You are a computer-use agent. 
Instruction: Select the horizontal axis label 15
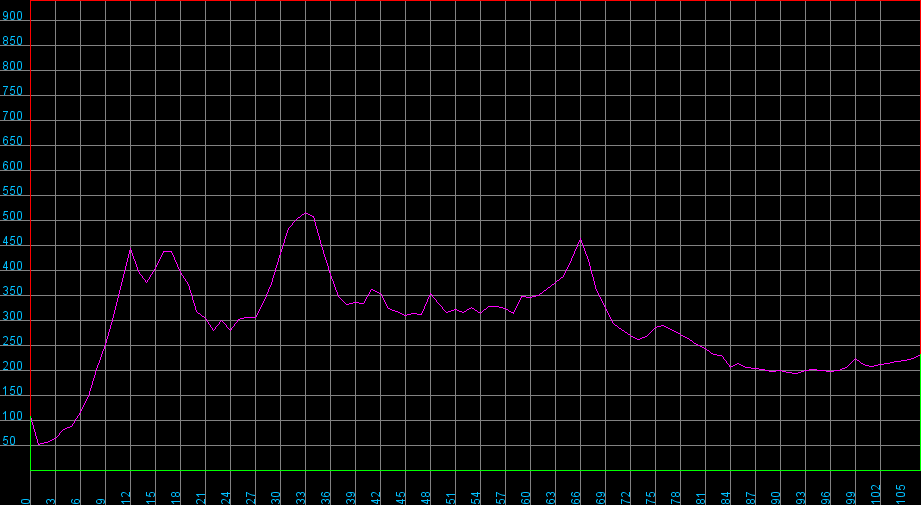[151, 498]
